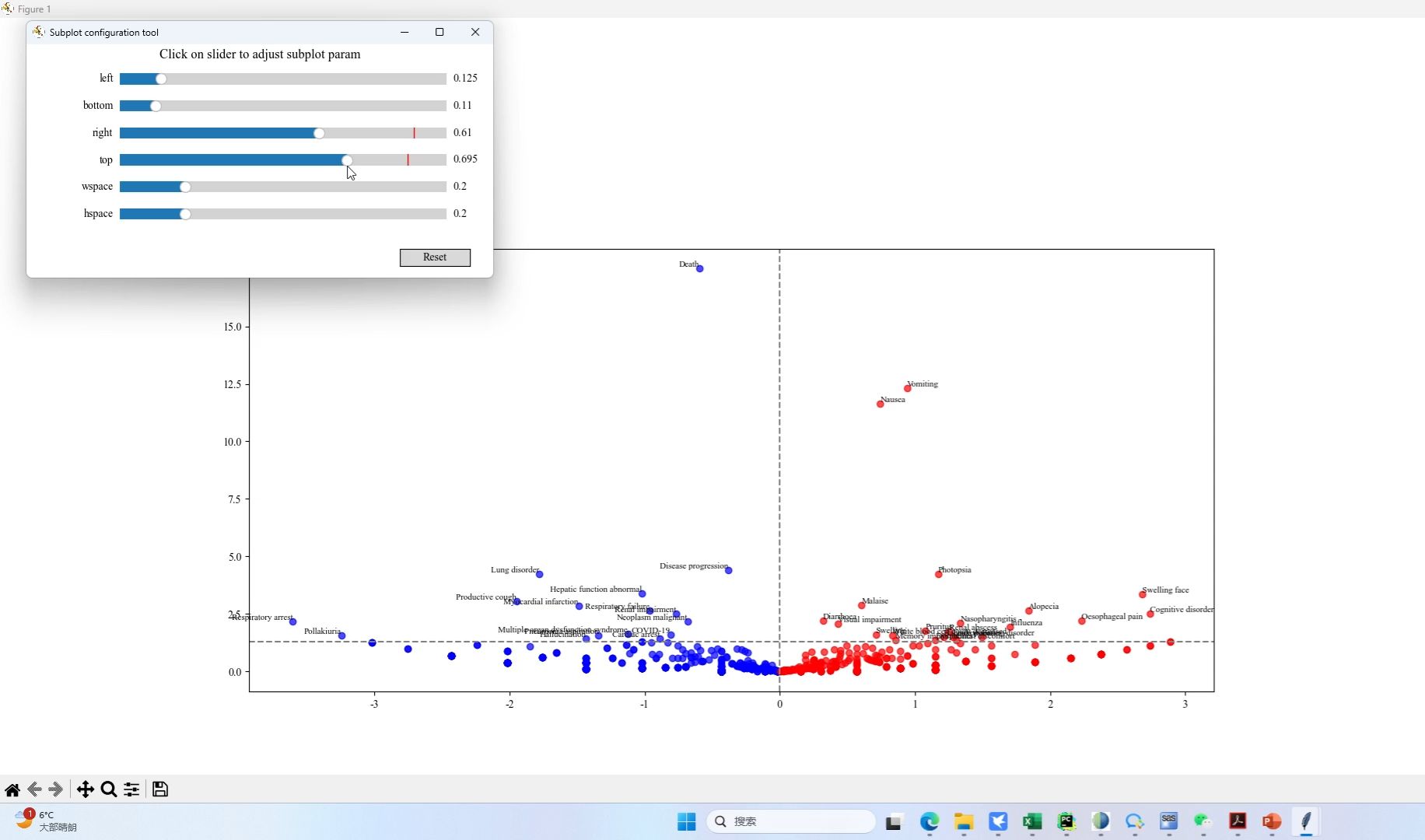Image resolution: width=1425 pixels, height=840 pixels.
Task: Open the blue bird app on taskbar
Action: click(998, 821)
